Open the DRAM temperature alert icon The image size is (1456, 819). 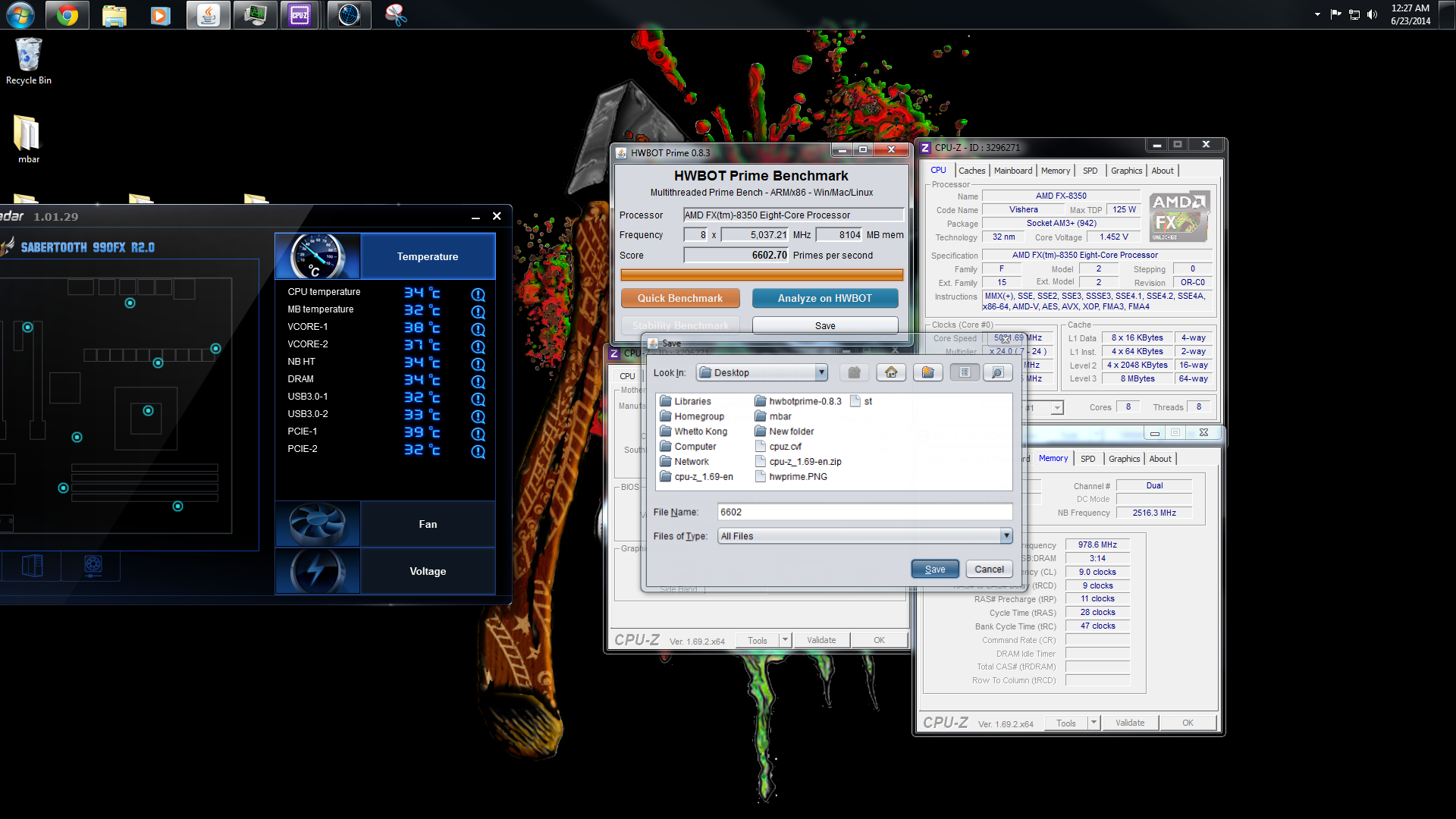click(479, 381)
